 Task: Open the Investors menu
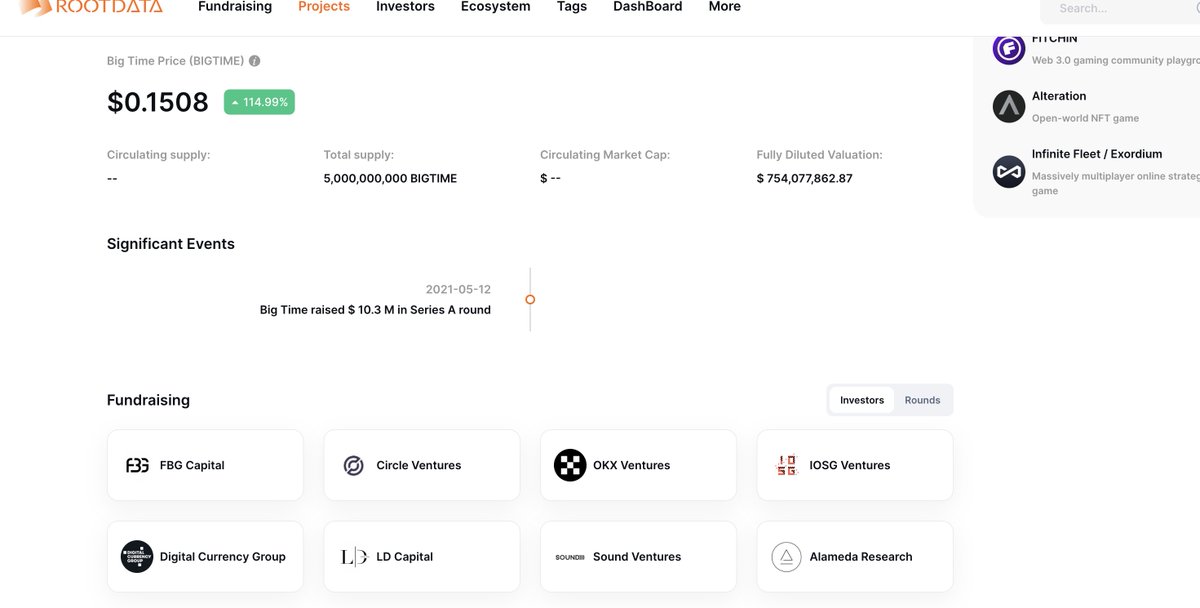click(405, 7)
